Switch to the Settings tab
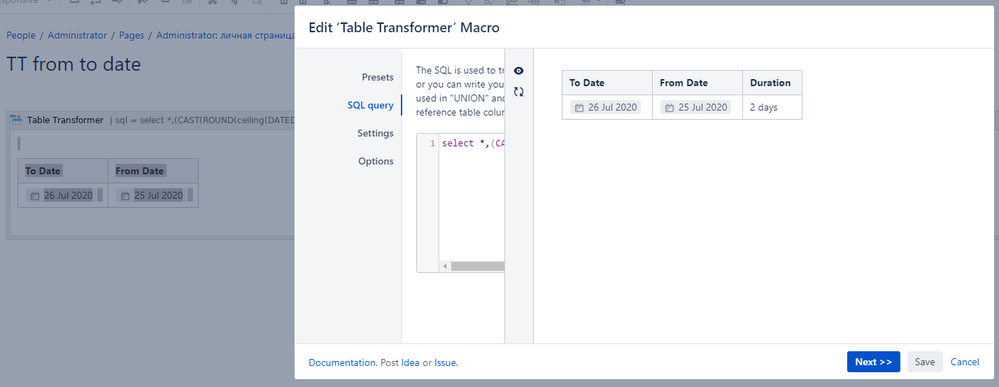 [375, 133]
